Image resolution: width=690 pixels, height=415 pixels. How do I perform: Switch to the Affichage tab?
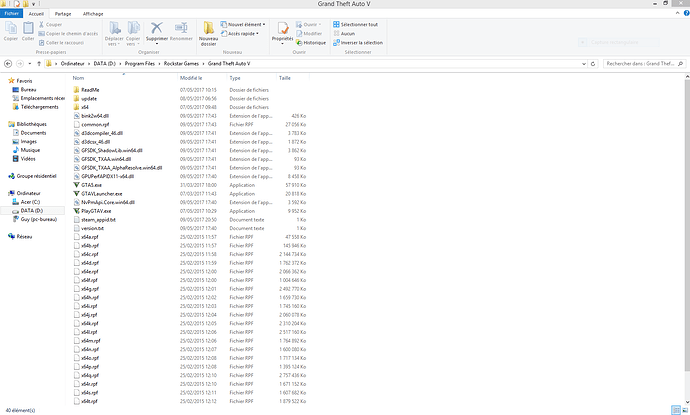pyautogui.click(x=93, y=14)
